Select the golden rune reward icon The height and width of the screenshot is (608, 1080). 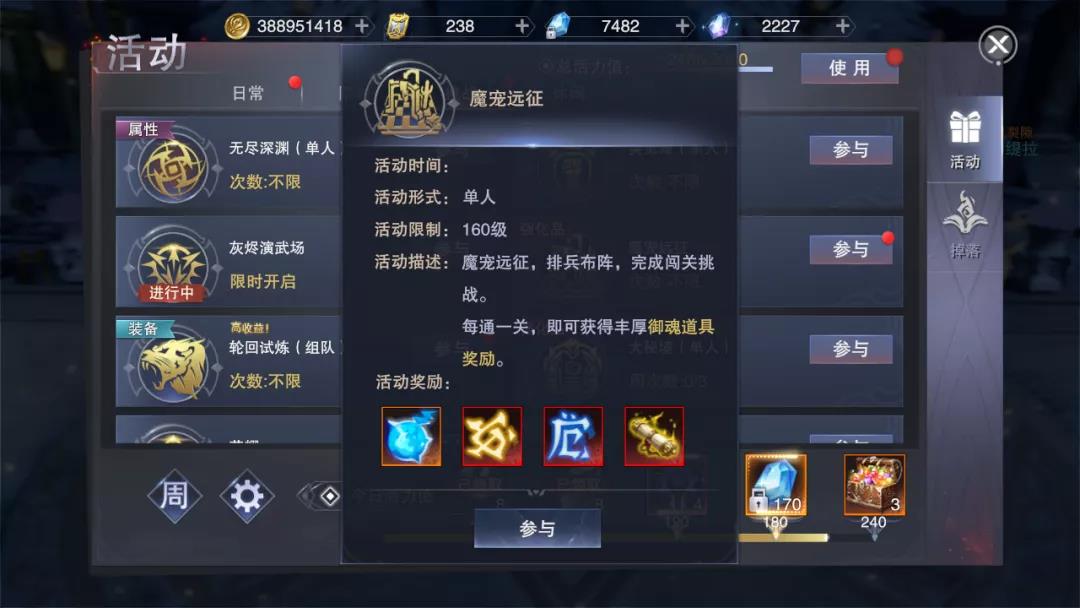[x=492, y=436]
